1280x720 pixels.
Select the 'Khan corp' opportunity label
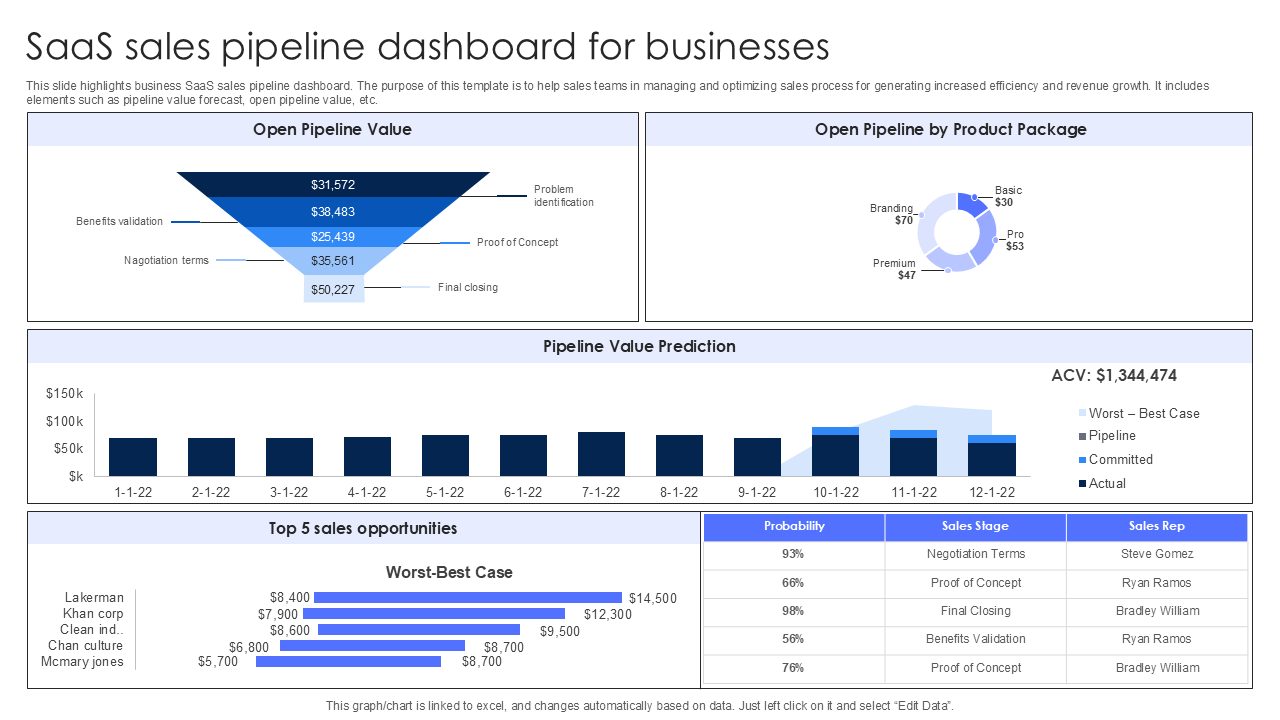[x=93, y=614]
